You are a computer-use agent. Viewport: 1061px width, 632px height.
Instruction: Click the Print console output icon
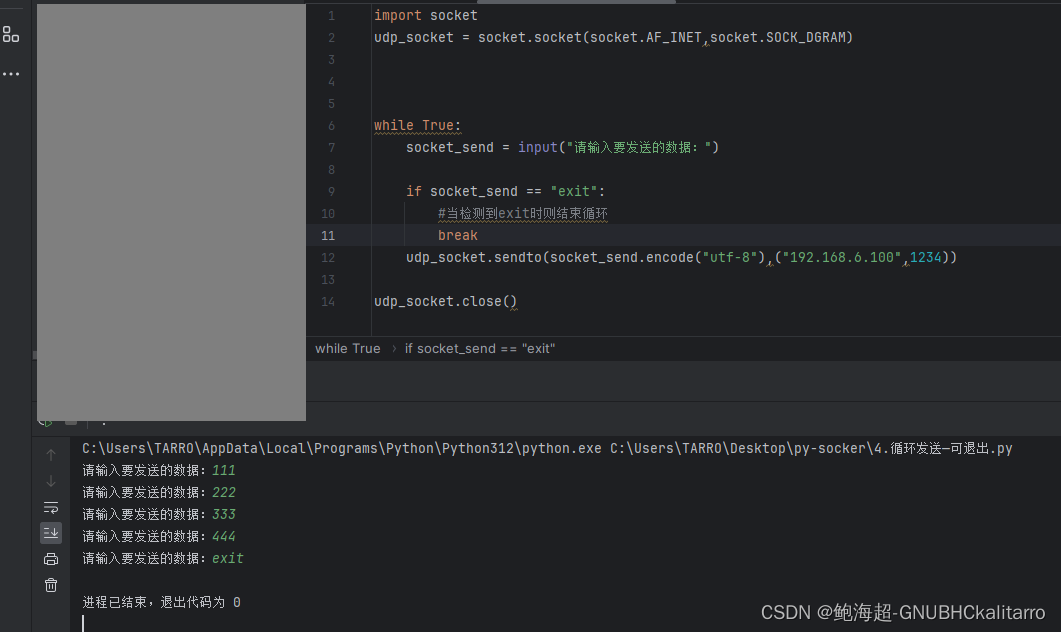coord(51,559)
